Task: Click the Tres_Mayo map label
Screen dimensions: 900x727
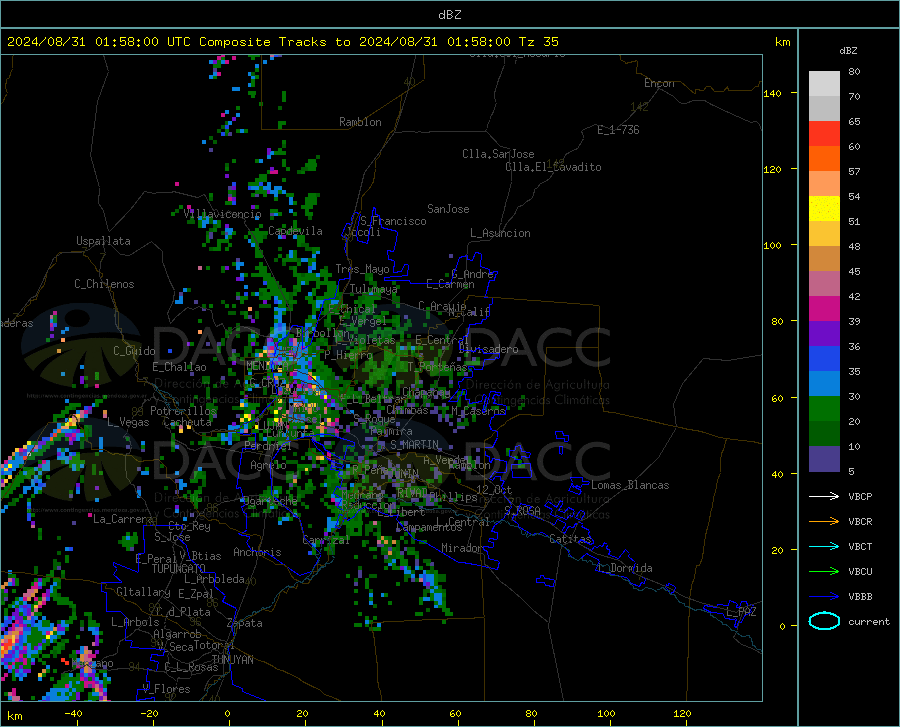Action: point(362,269)
